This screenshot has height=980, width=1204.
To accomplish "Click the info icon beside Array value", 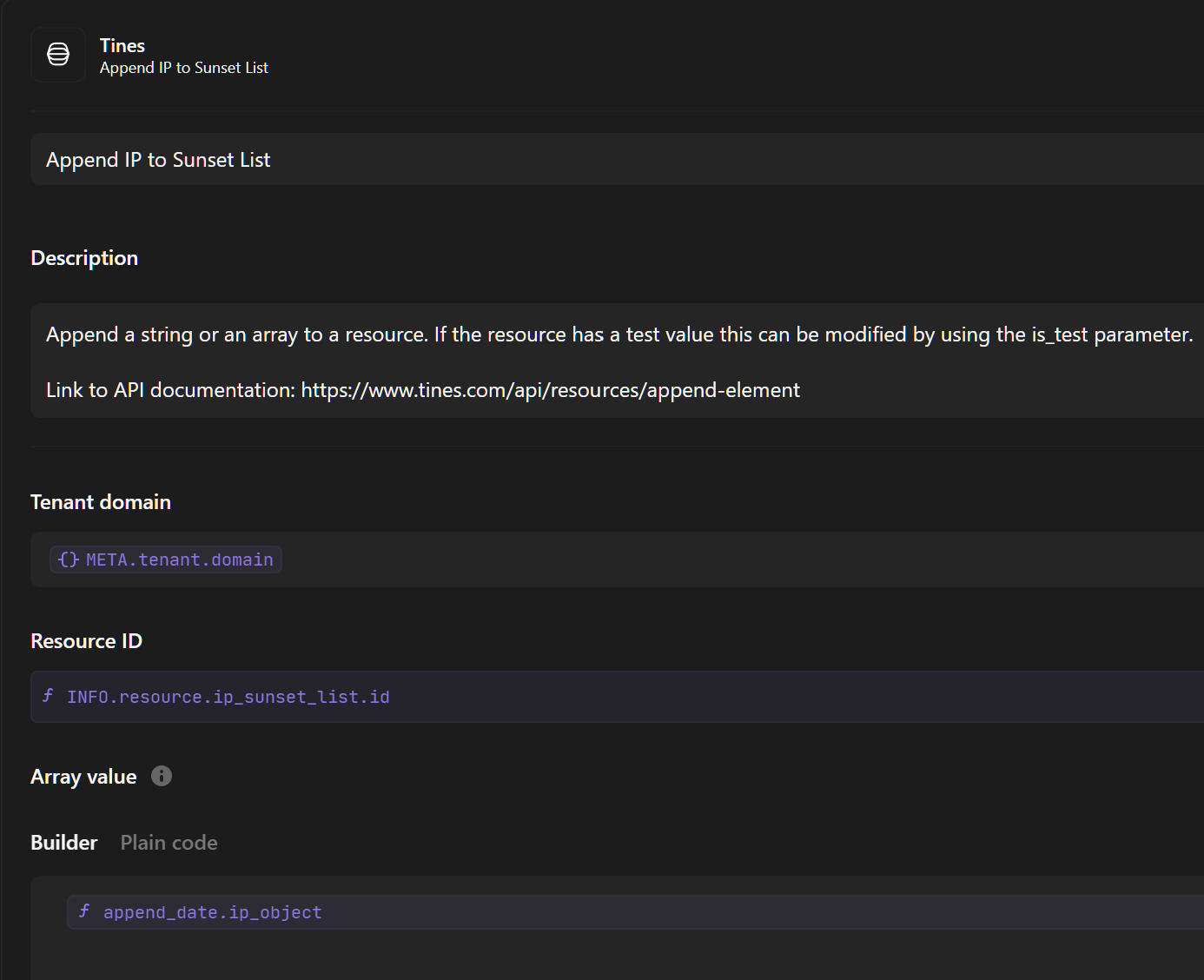I will tap(162, 776).
